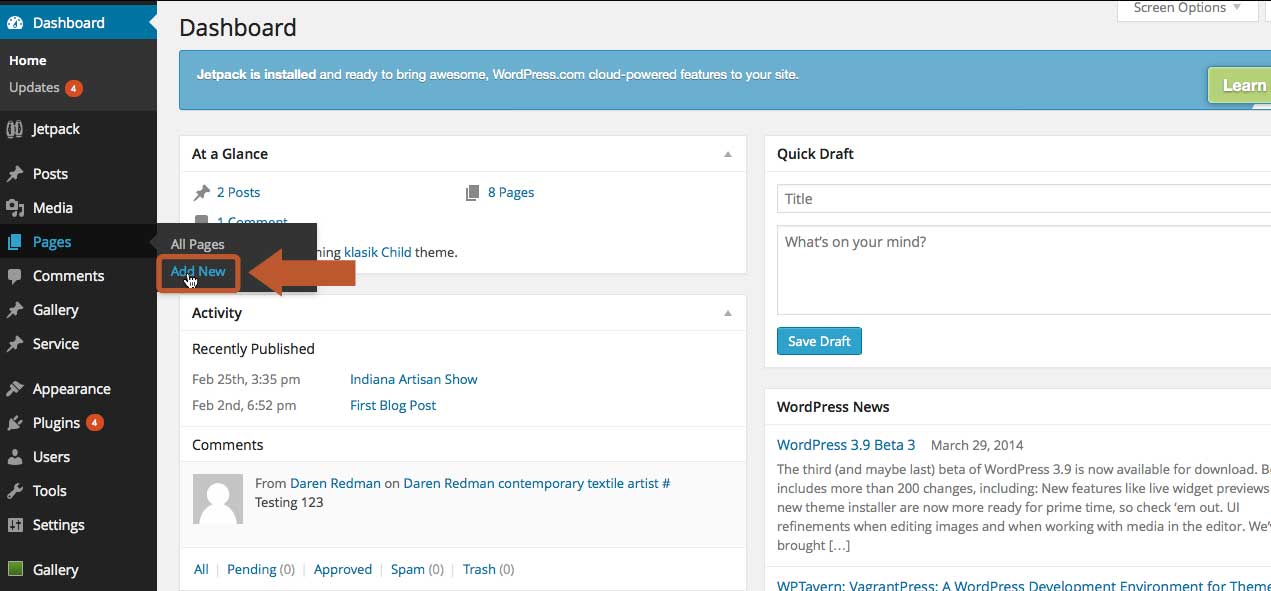Viewport: 1271px width, 591px height.
Task: Open the Screen Options dropdown
Action: tap(1187, 9)
